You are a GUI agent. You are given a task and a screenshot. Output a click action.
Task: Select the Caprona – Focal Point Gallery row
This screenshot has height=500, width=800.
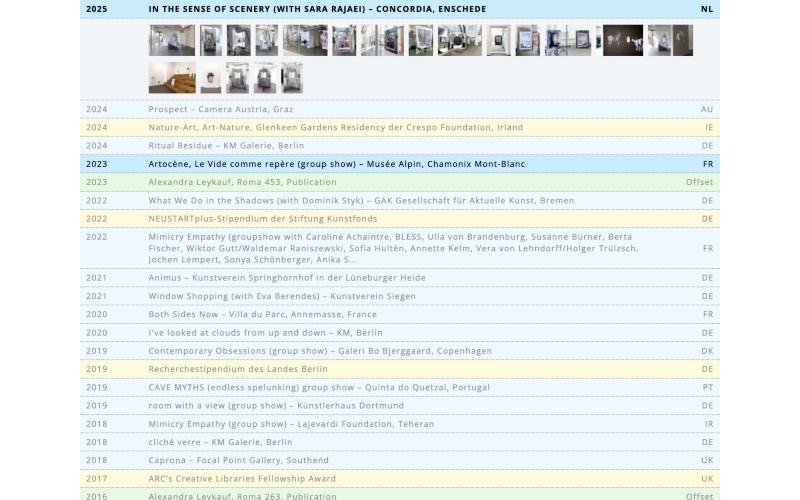click(399, 460)
